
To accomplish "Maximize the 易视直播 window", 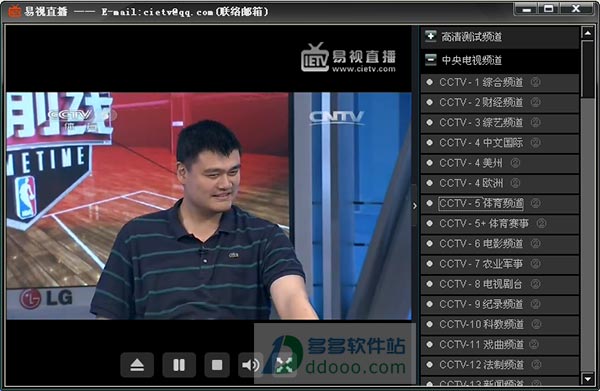I will pos(549,9).
